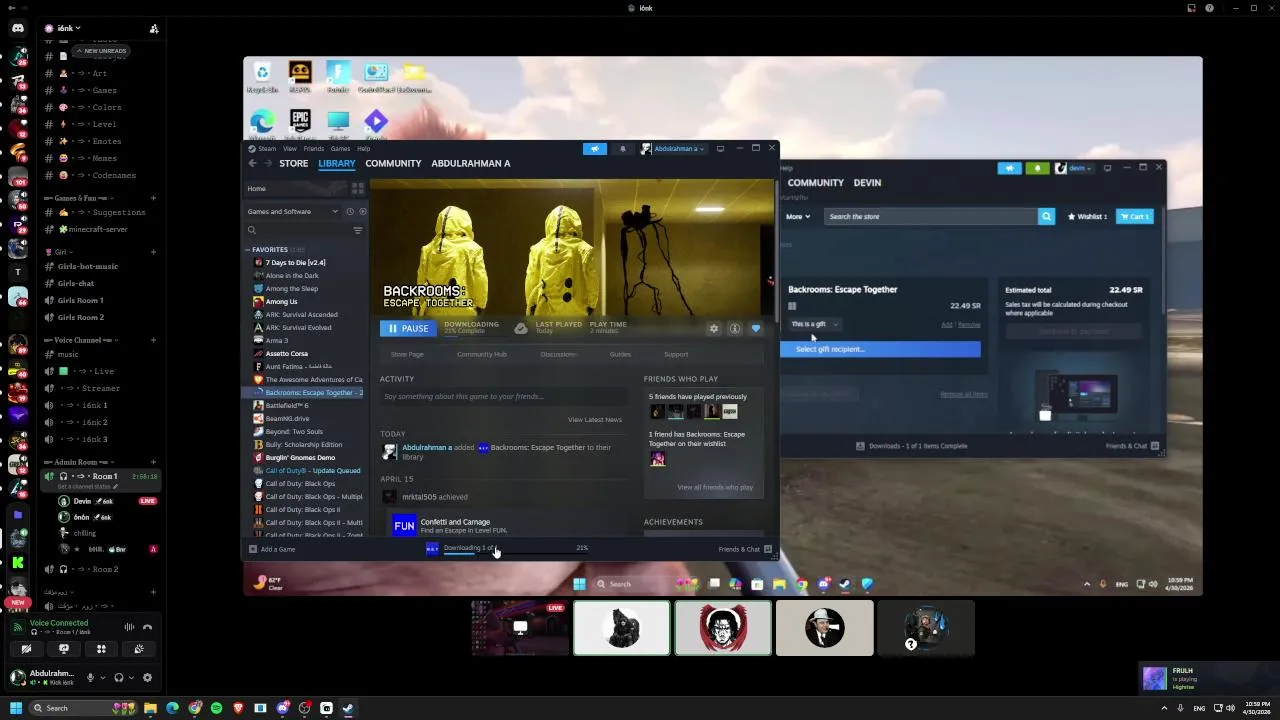This screenshot has height=720, width=1280.
Task: Toggle ready-to-play filter icon
Action: (x=362, y=211)
